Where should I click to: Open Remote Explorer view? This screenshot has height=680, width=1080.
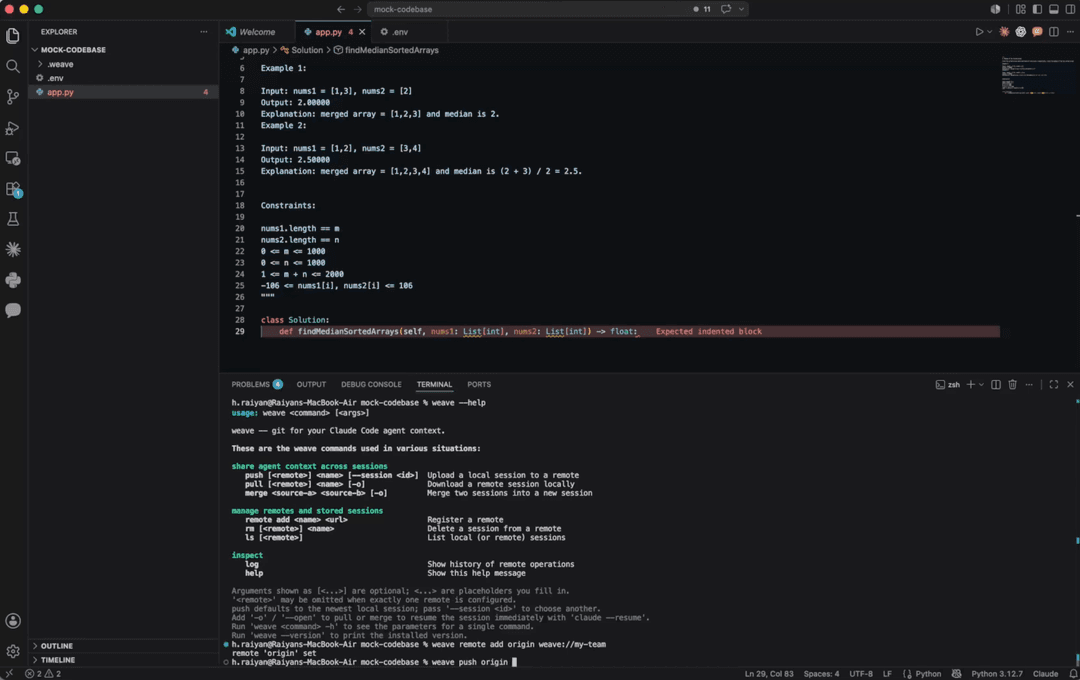13,158
